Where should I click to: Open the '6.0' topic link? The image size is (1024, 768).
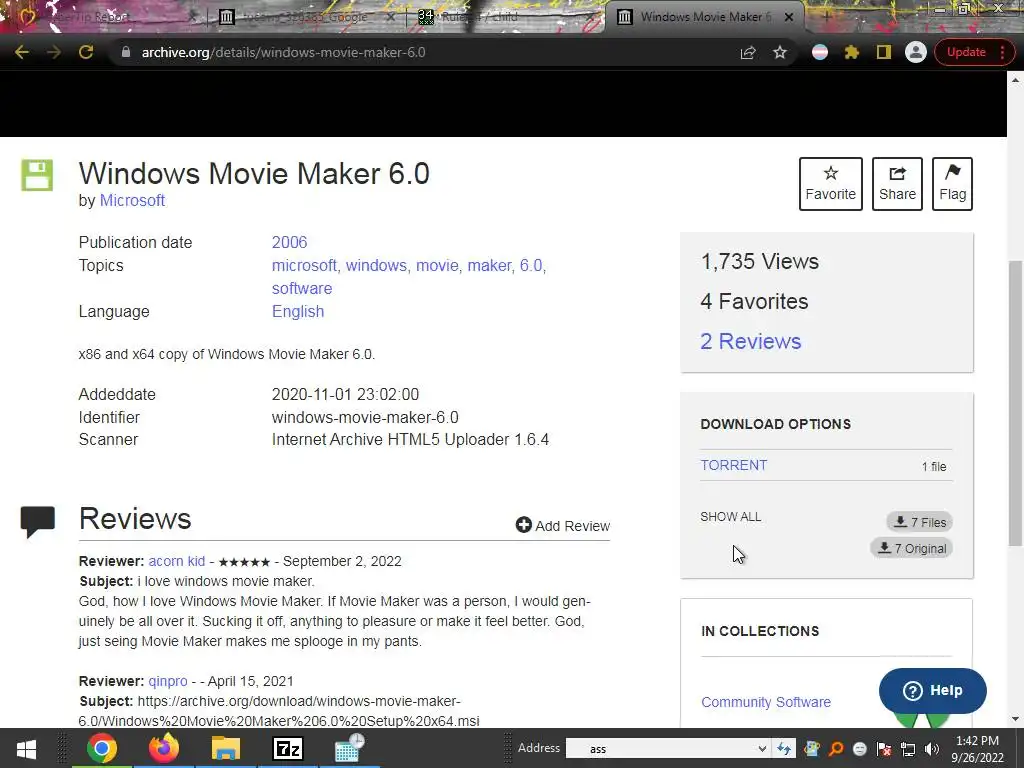[531, 266]
